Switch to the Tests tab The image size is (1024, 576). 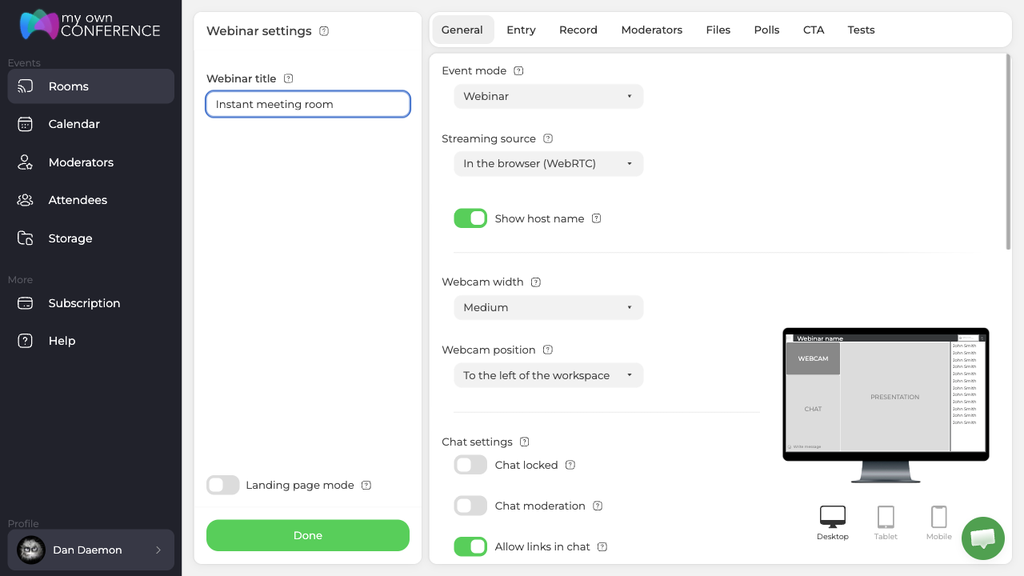pyautogui.click(x=861, y=30)
